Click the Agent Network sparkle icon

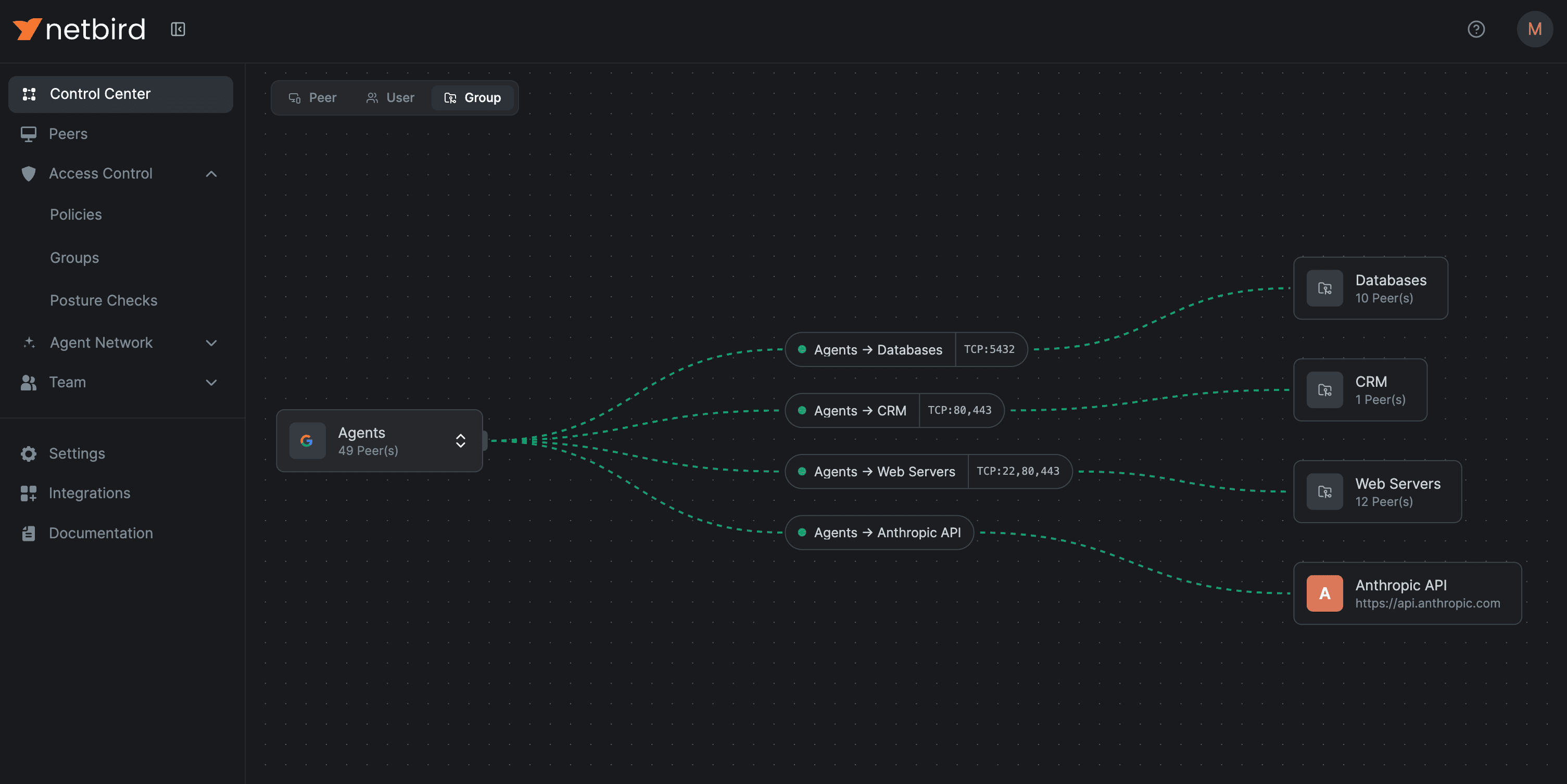[29, 343]
